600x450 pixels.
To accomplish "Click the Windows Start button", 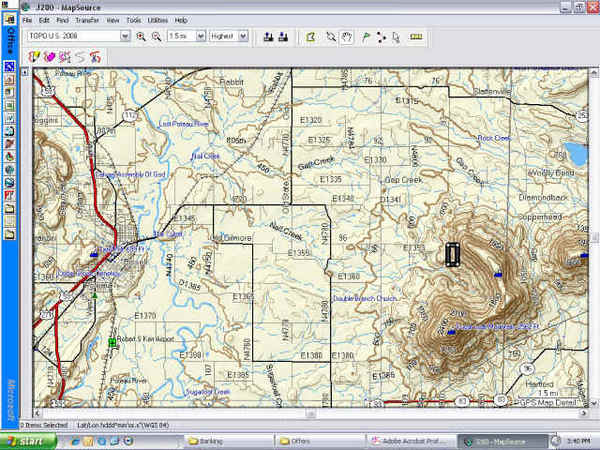I will pos(28,441).
